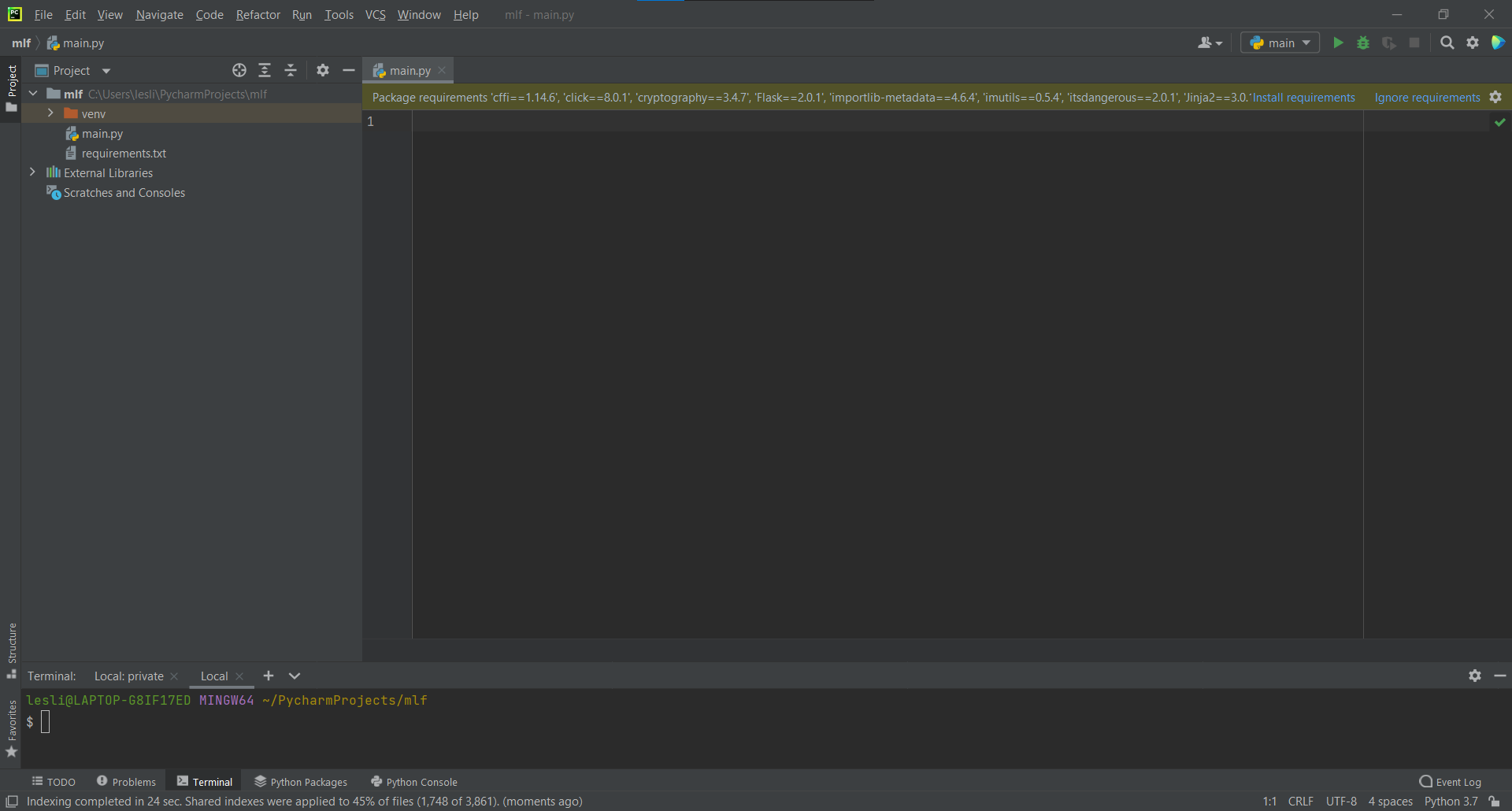This screenshot has height=811, width=1512.
Task: Hide the Terminal panel with the minus icon
Action: (x=1500, y=676)
